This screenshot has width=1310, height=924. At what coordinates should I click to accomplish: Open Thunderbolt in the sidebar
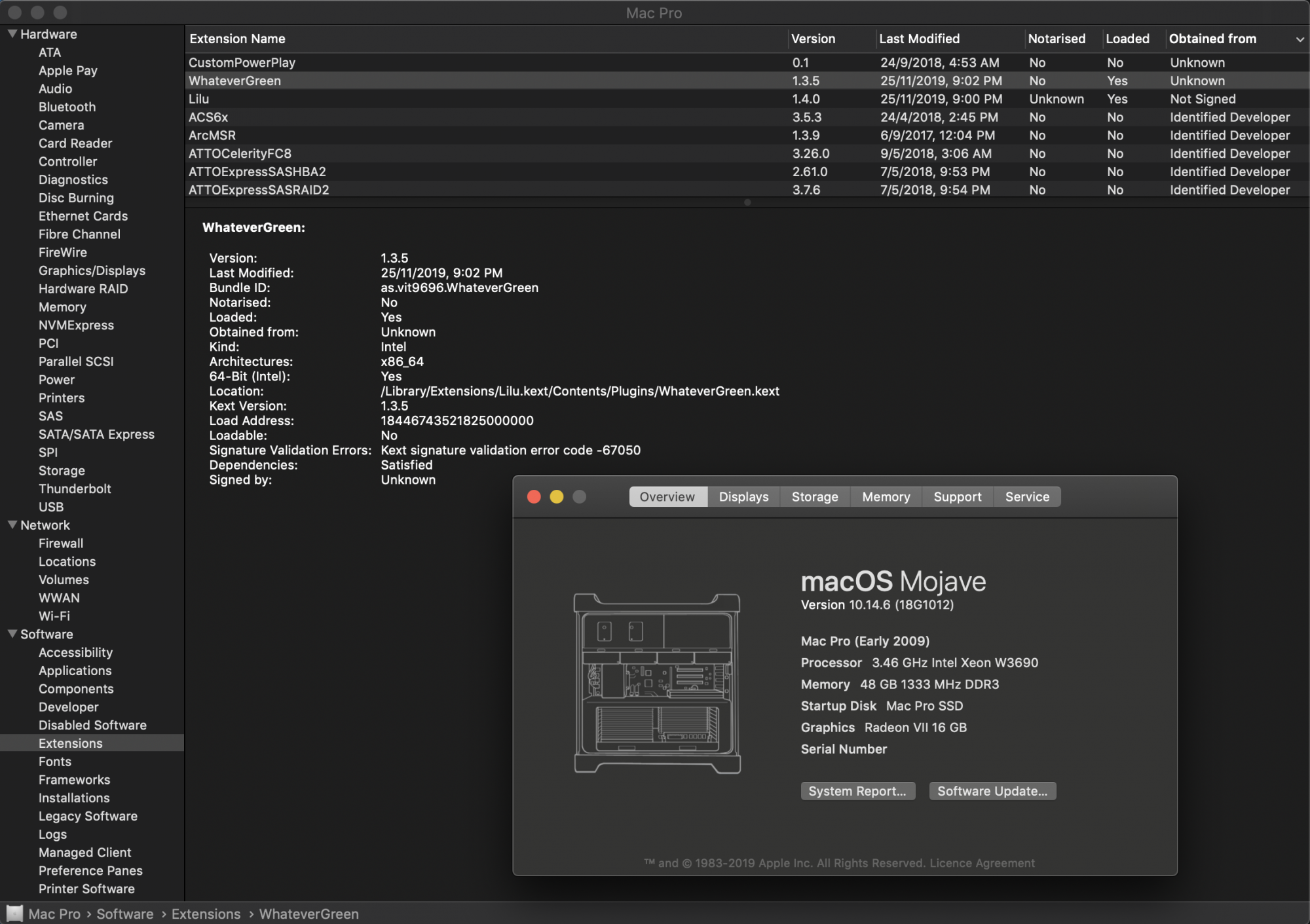75,489
